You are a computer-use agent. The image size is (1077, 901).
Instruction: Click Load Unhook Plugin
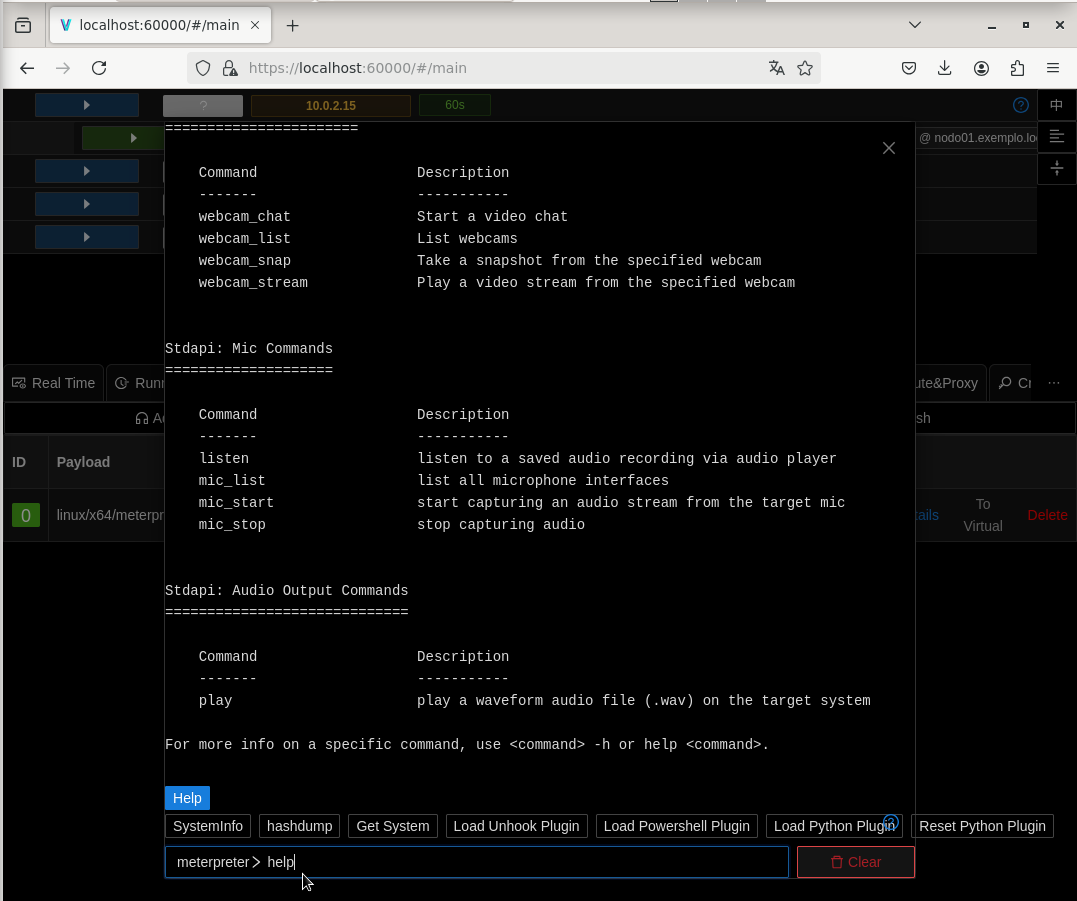[x=517, y=826]
